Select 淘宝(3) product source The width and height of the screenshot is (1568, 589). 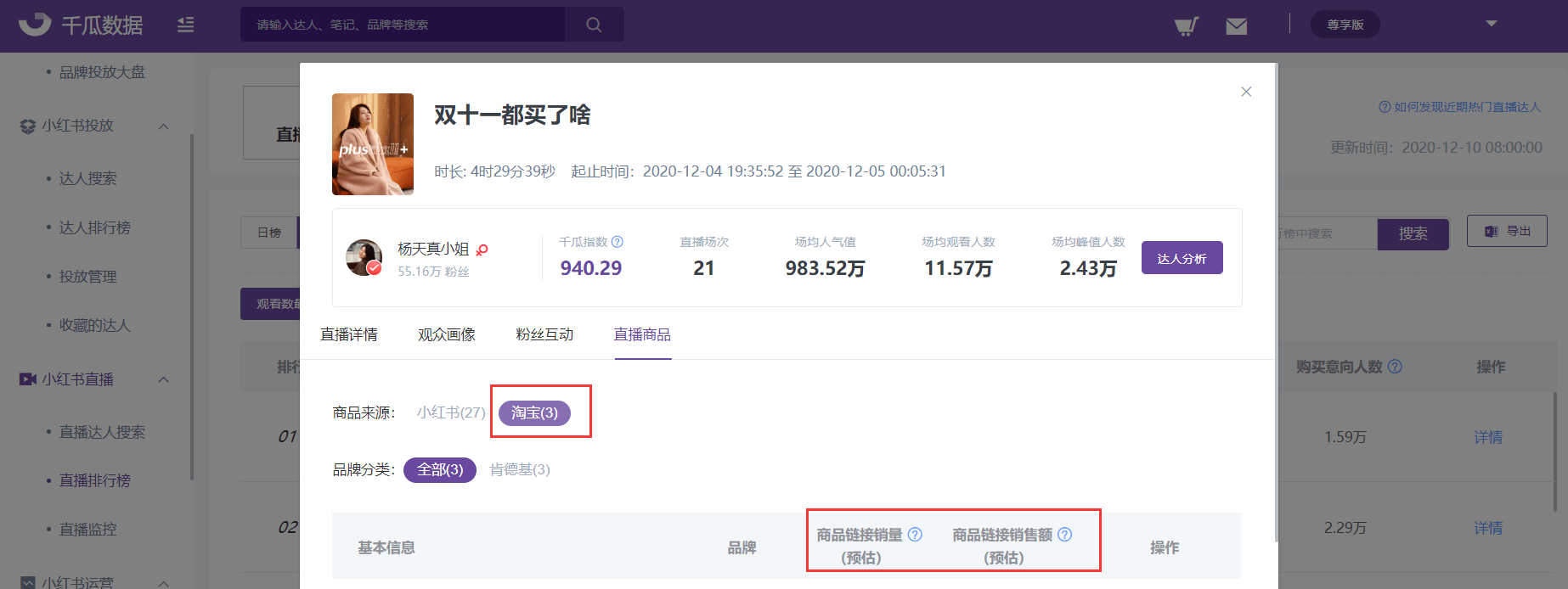(534, 412)
